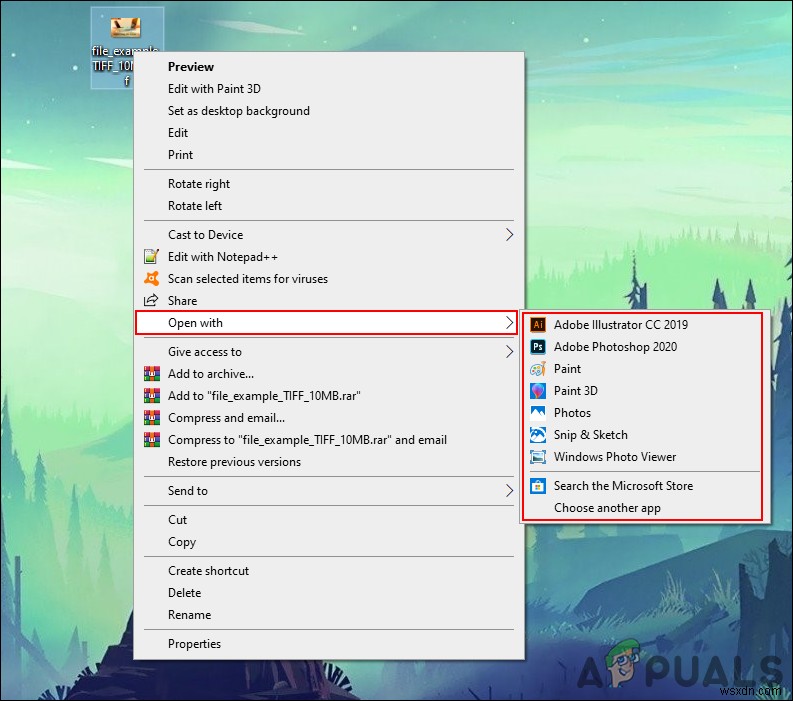Click Search the Microsoft Store
Viewport: 793px width, 701px height.
(x=643, y=486)
